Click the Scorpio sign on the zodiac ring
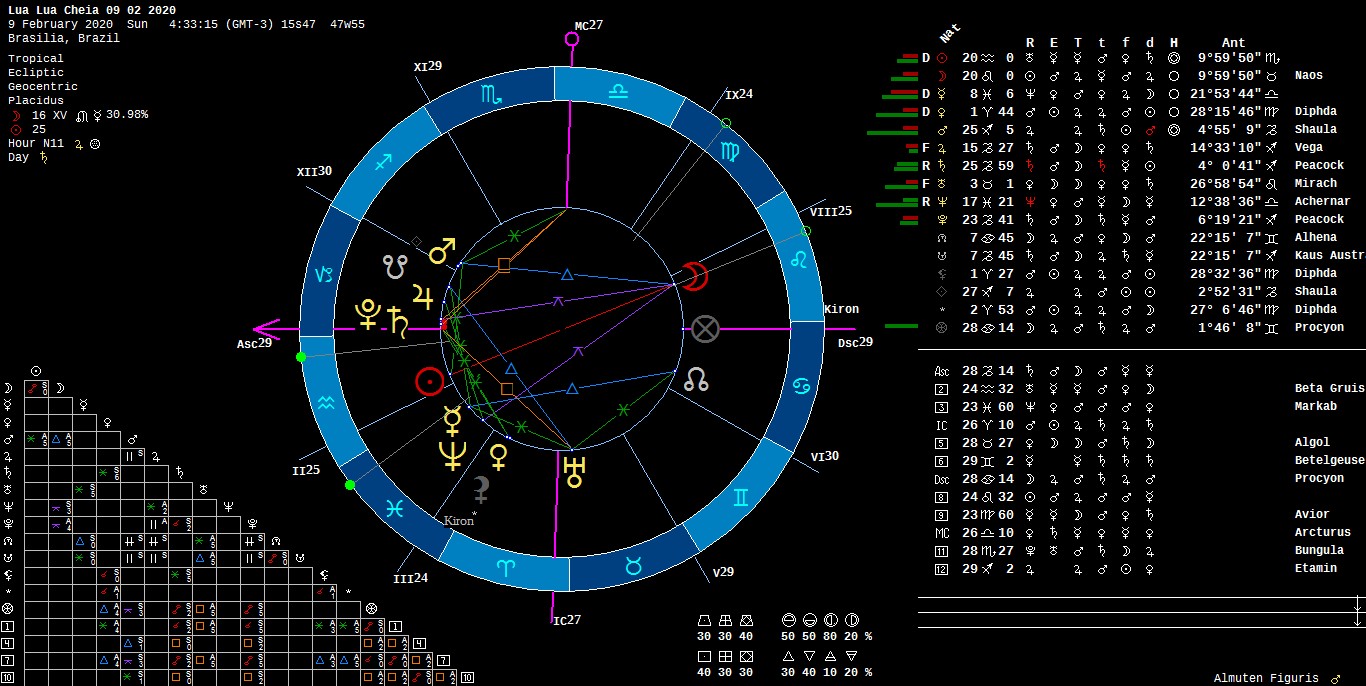 [x=492, y=95]
